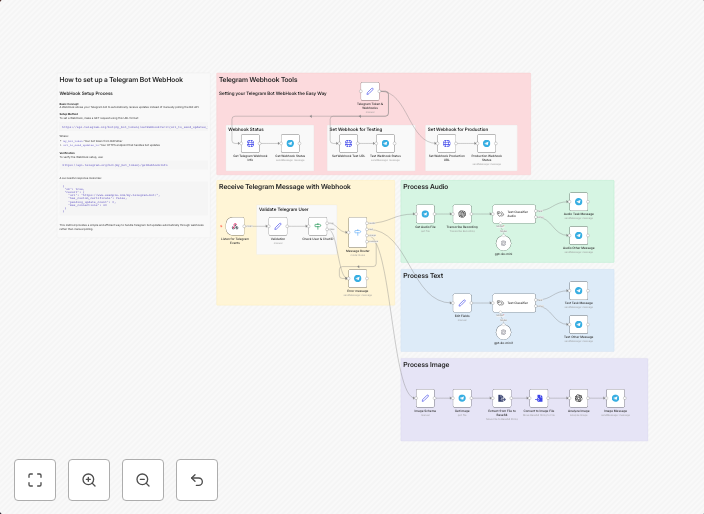Select the Listen for Telegram Events trigger node

coord(234,226)
